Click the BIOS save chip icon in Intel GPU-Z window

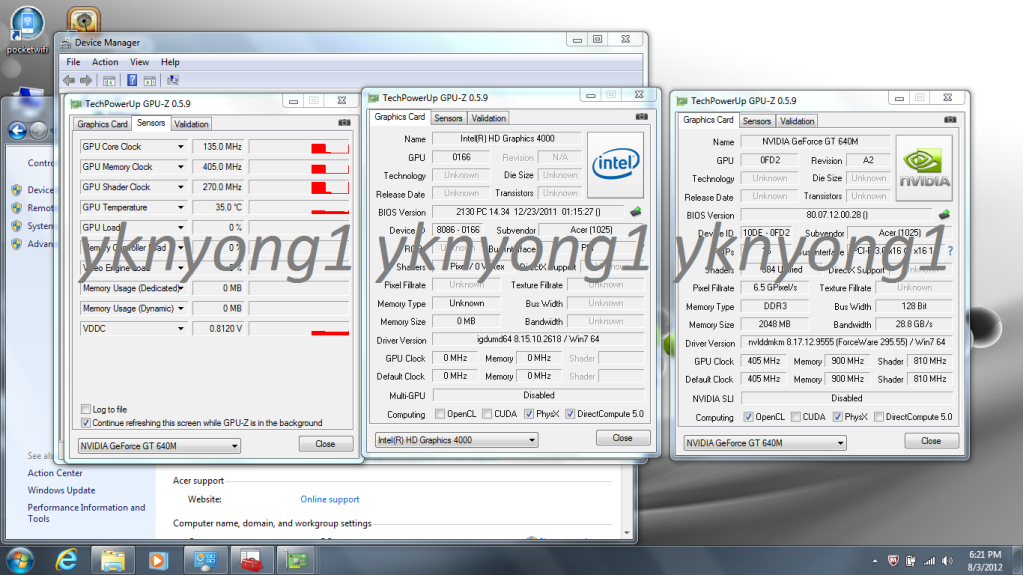click(636, 211)
